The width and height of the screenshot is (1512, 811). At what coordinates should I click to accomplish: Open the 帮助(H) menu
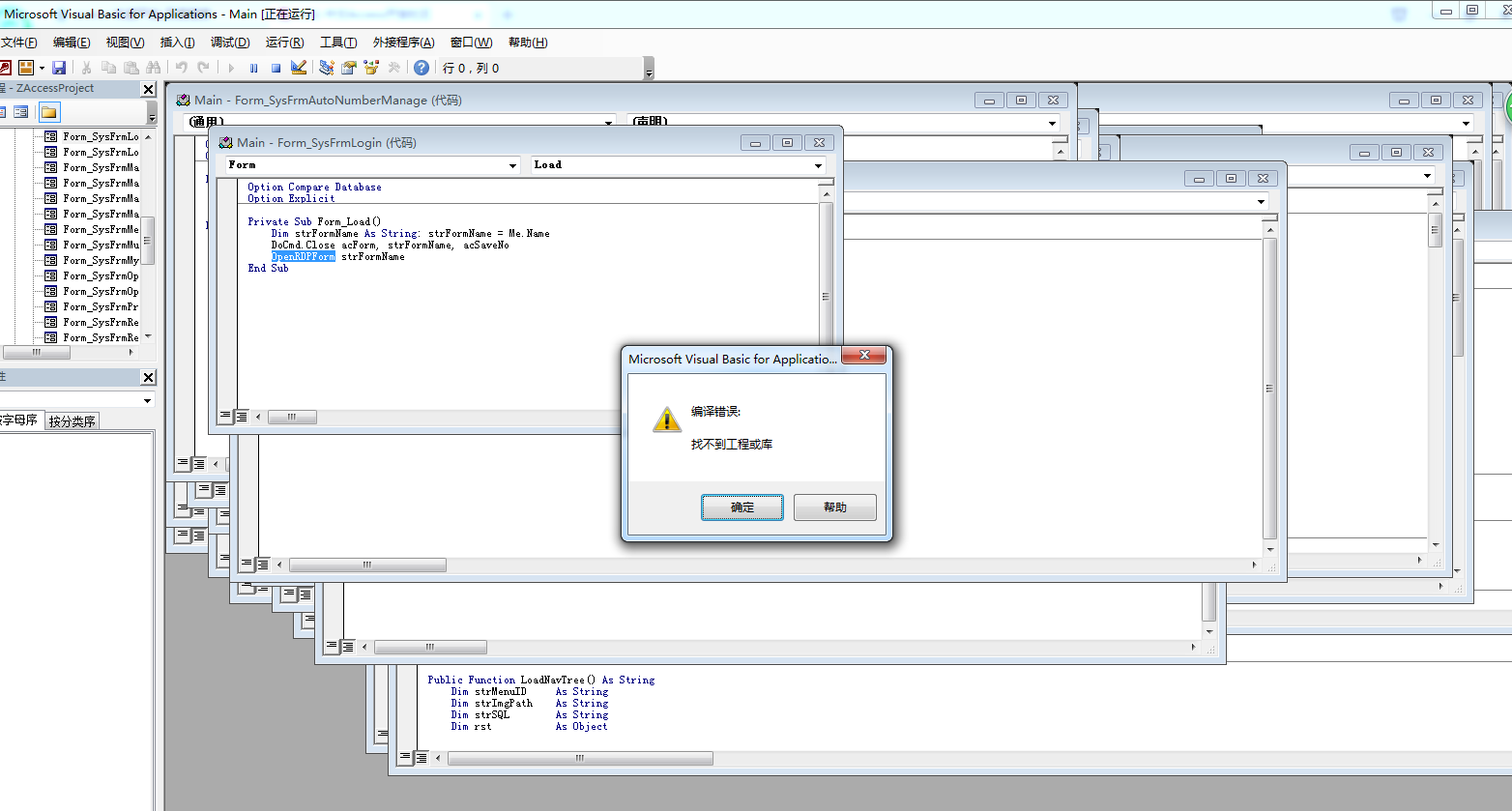pyautogui.click(x=528, y=43)
